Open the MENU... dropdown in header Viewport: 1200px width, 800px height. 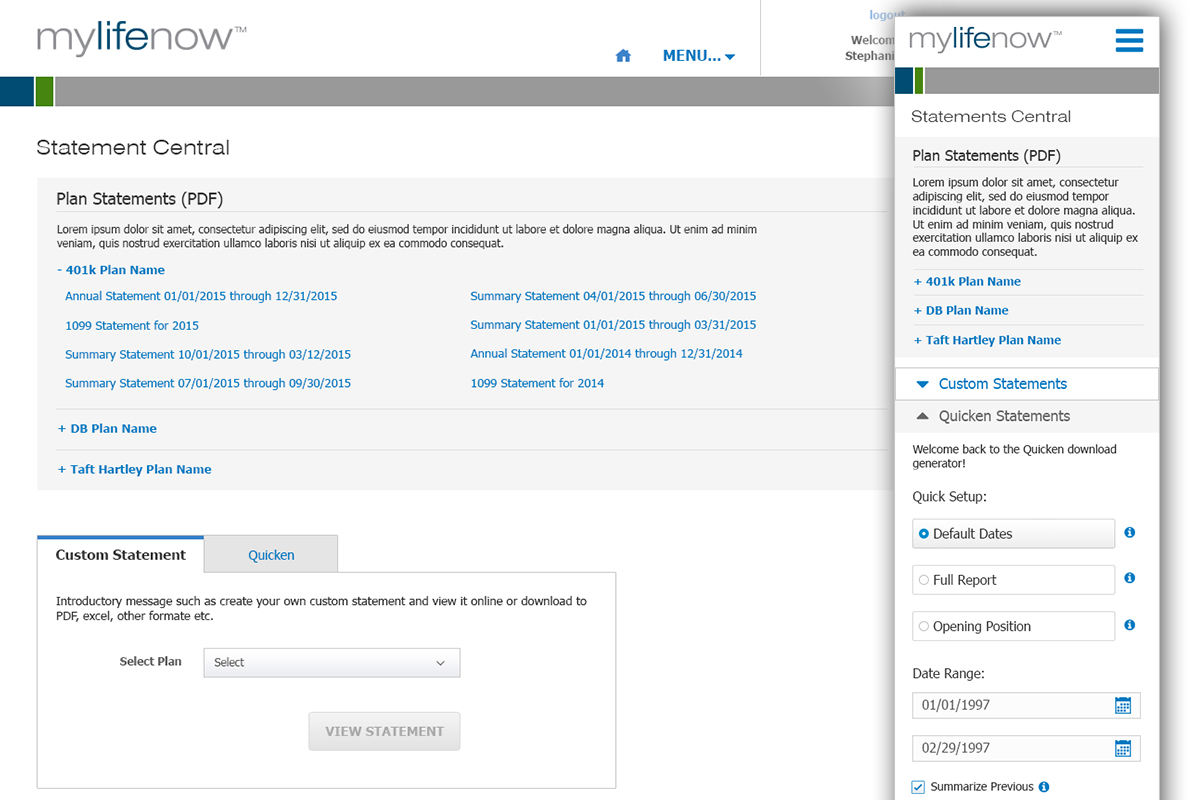(698, 56)
